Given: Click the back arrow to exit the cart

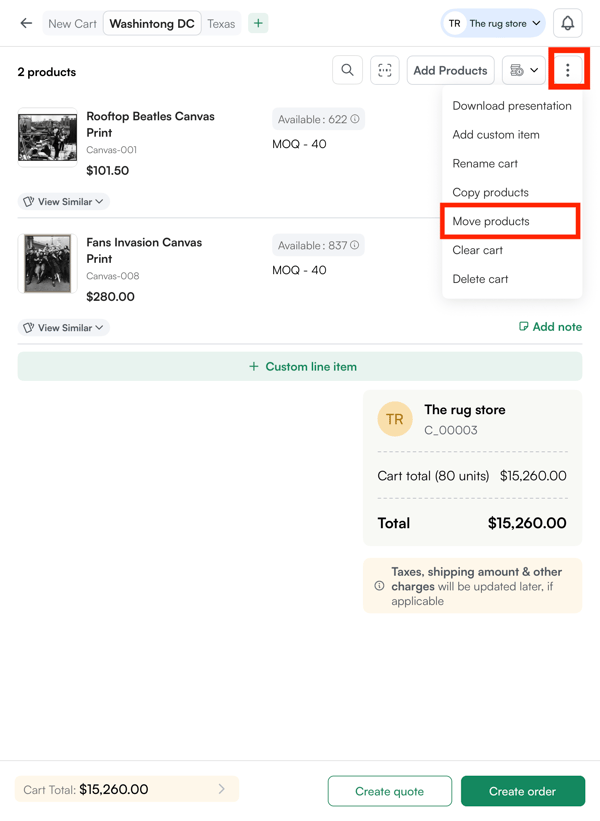Looking at the screenshot, I should [26, 22].
